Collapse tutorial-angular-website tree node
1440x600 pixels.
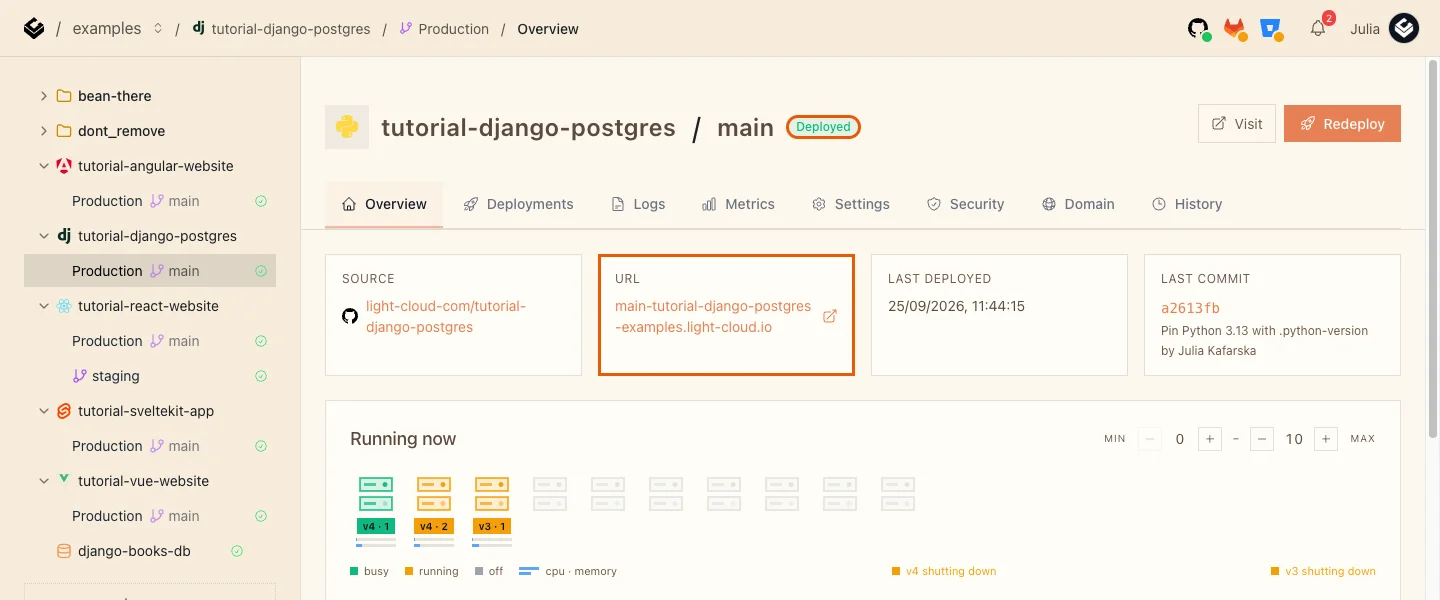click(x=43, y=166)
